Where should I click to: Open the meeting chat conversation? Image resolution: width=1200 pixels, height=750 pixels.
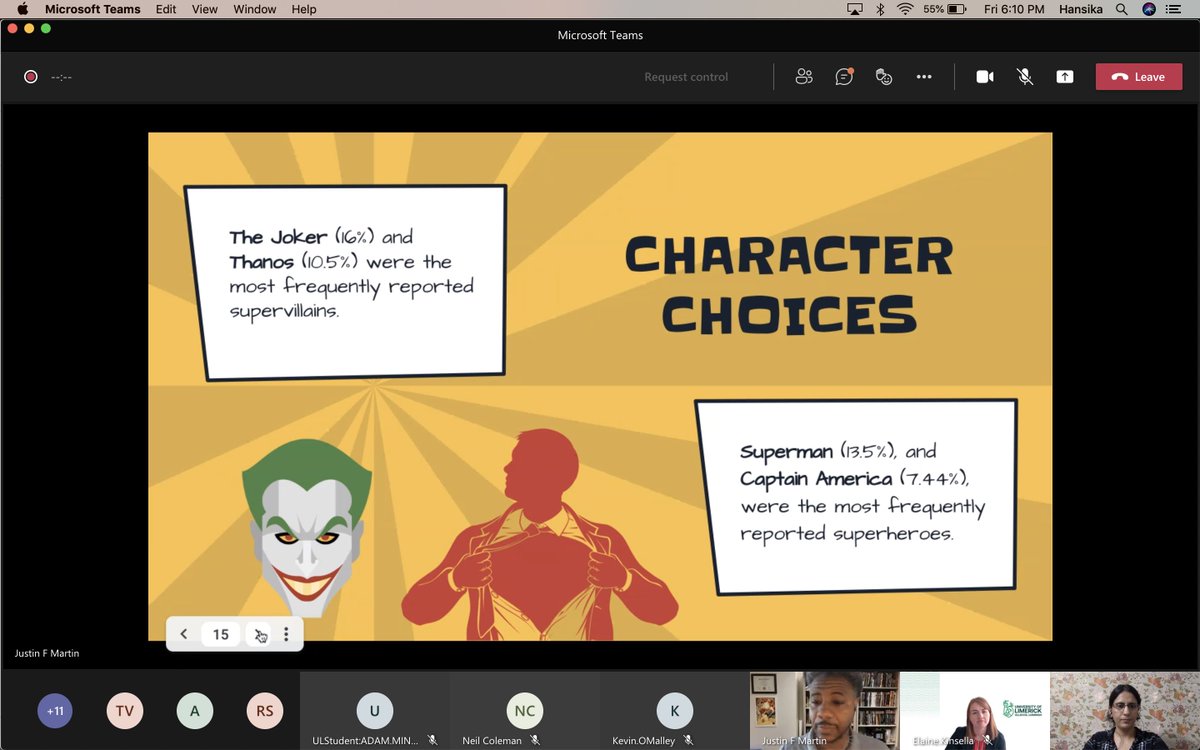click(x=844, y=77)
